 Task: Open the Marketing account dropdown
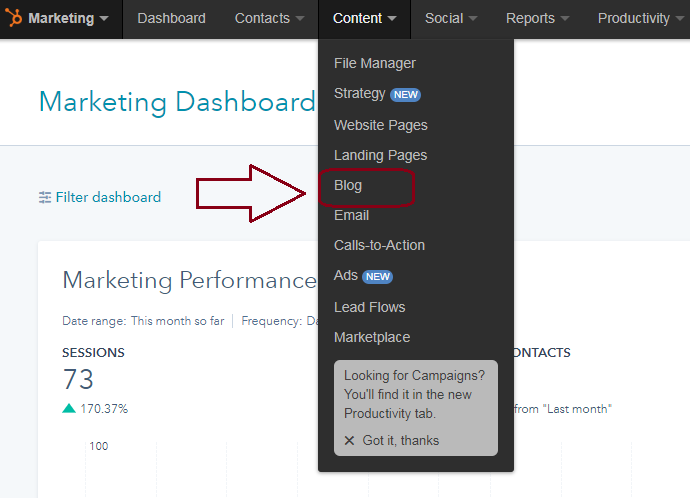[68, 18]
